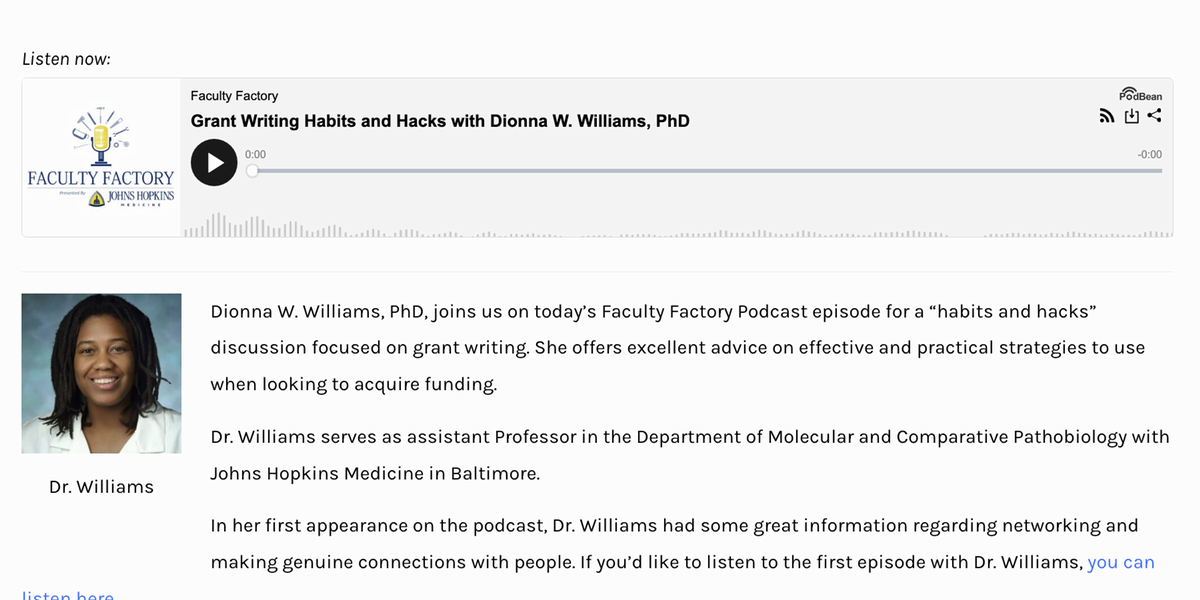The image size is (1200, 600).
Task: Click the portrait photo of Dr. Williams
Action: [x=101, y=373]
